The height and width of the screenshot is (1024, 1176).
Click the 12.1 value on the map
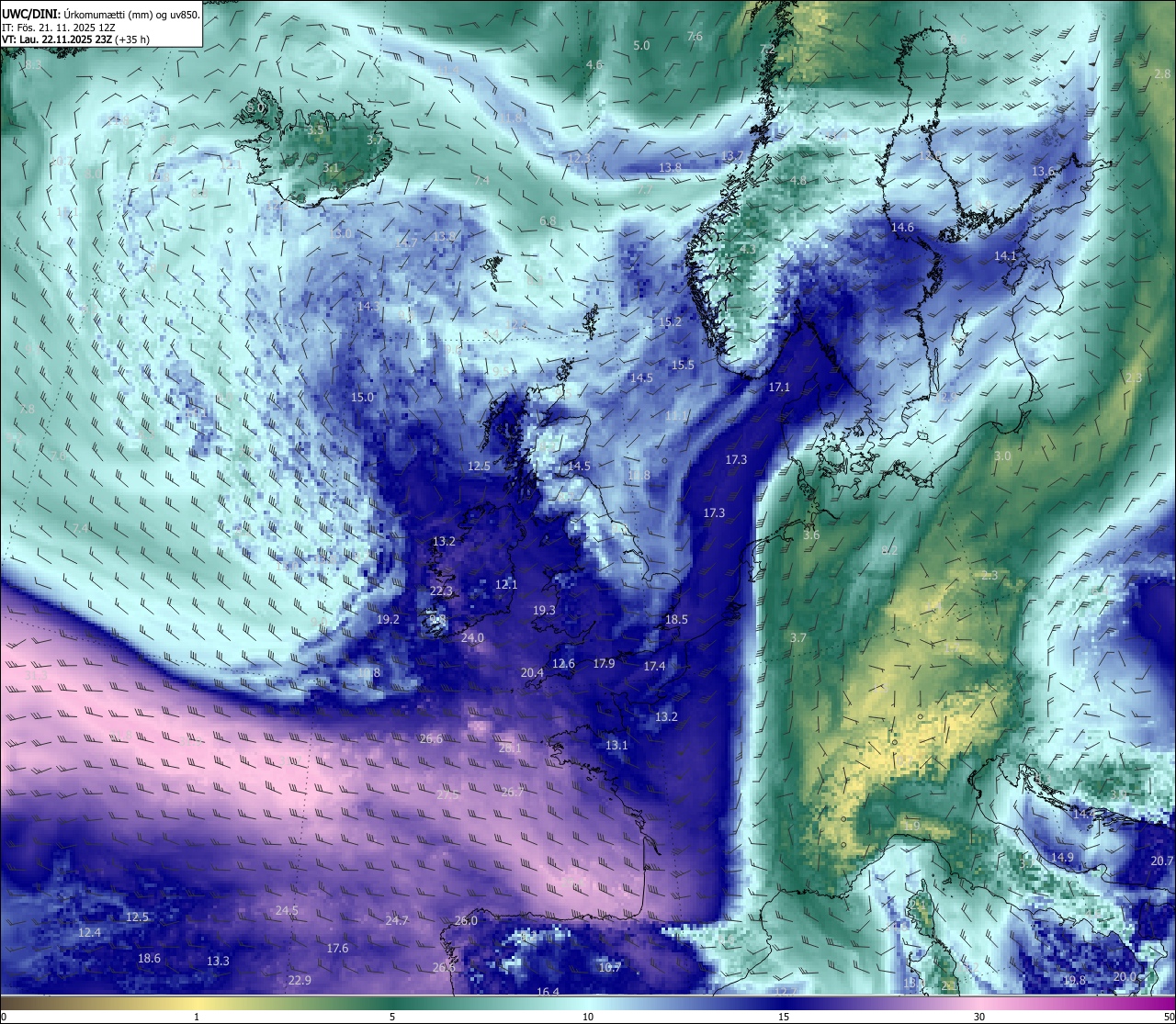[x=506, y=584]
